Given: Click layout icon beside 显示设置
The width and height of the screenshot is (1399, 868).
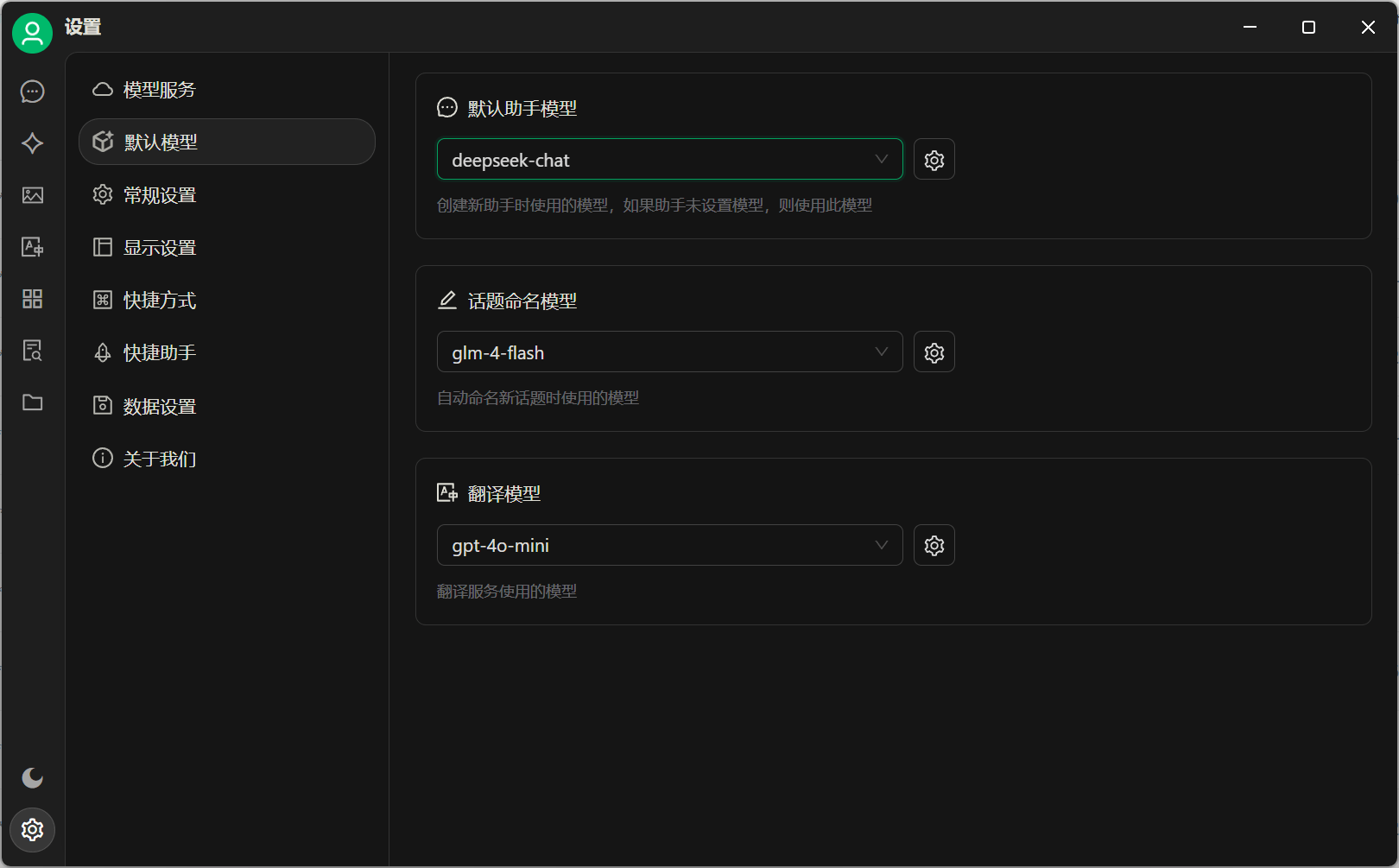Looking at the screenshot, I should [103, 247].
